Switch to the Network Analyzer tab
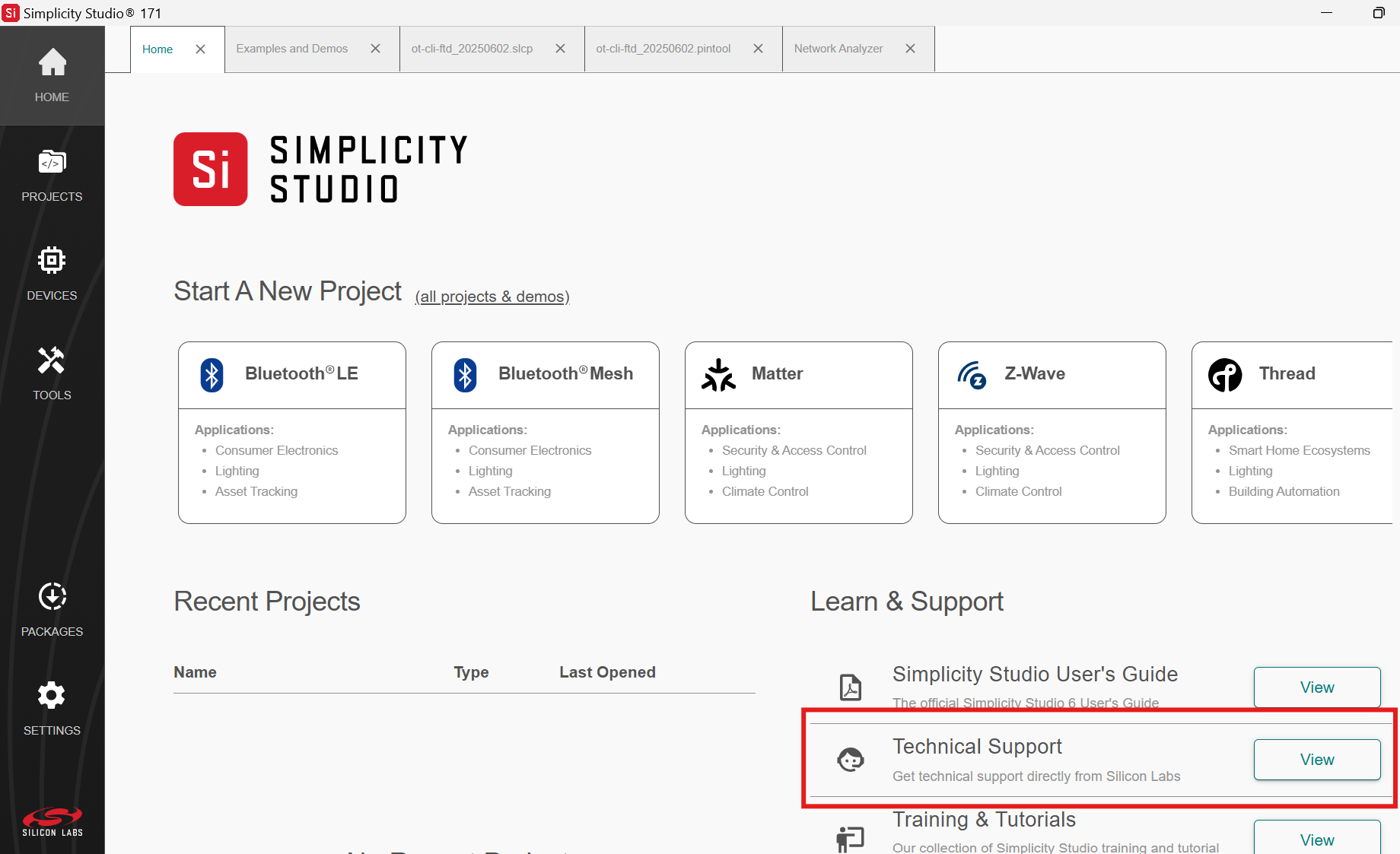This screenshot has width=1400, height=854. (x=838, y=49)
